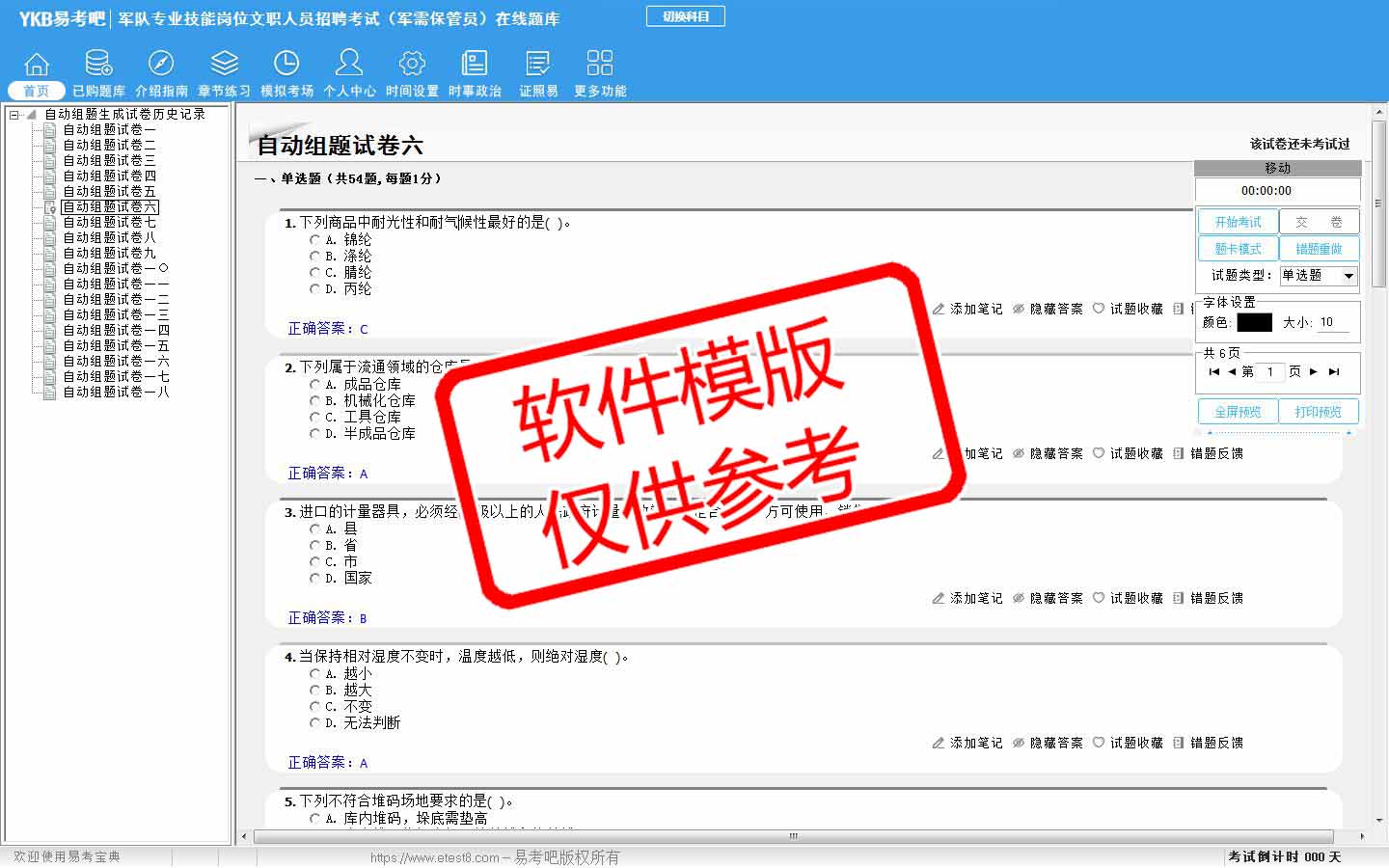
Task: Select option D 半成品仓库 in question 2
Action: coord(314,433)
